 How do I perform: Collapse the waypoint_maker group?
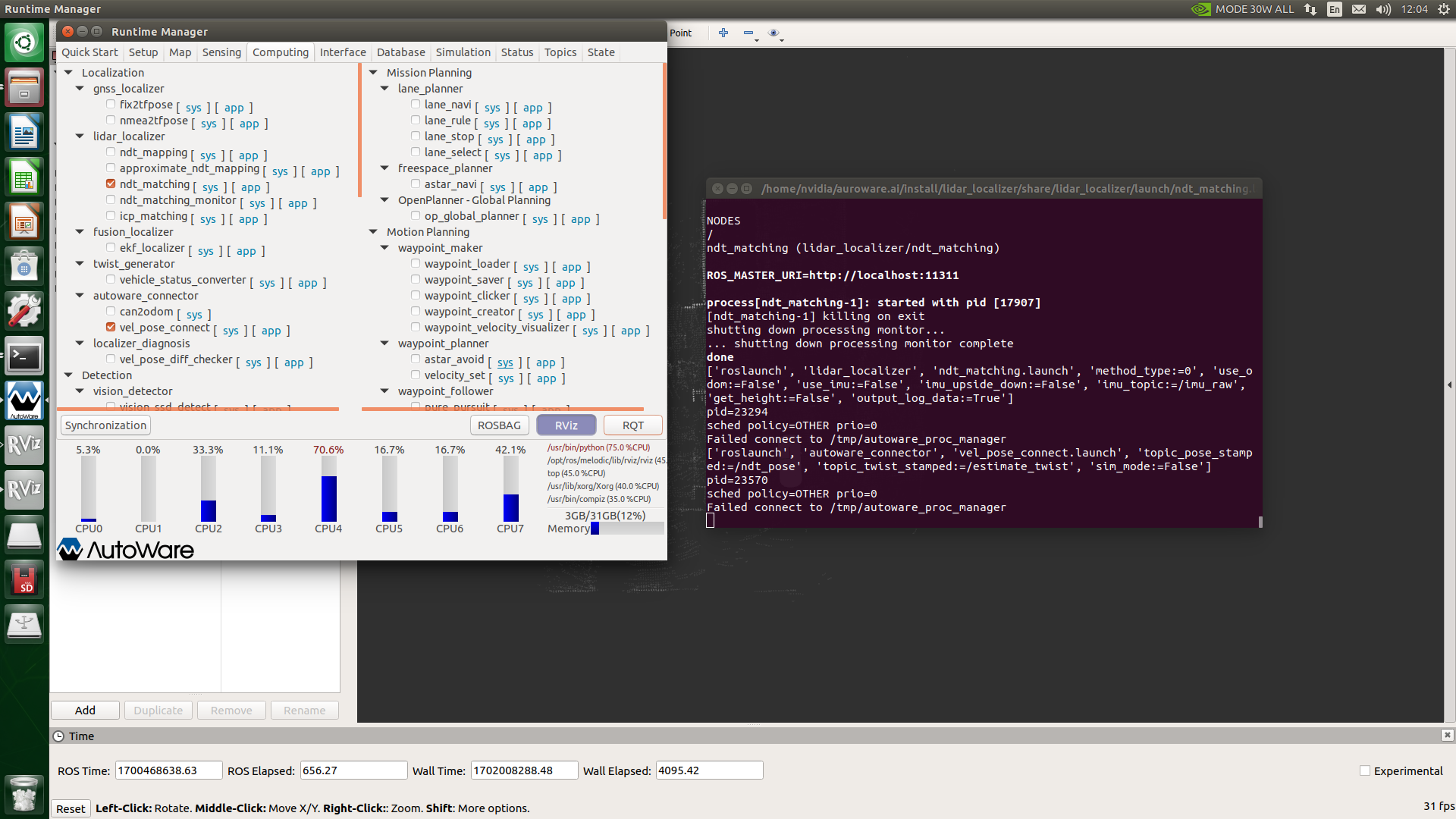[x=384, y=247]
